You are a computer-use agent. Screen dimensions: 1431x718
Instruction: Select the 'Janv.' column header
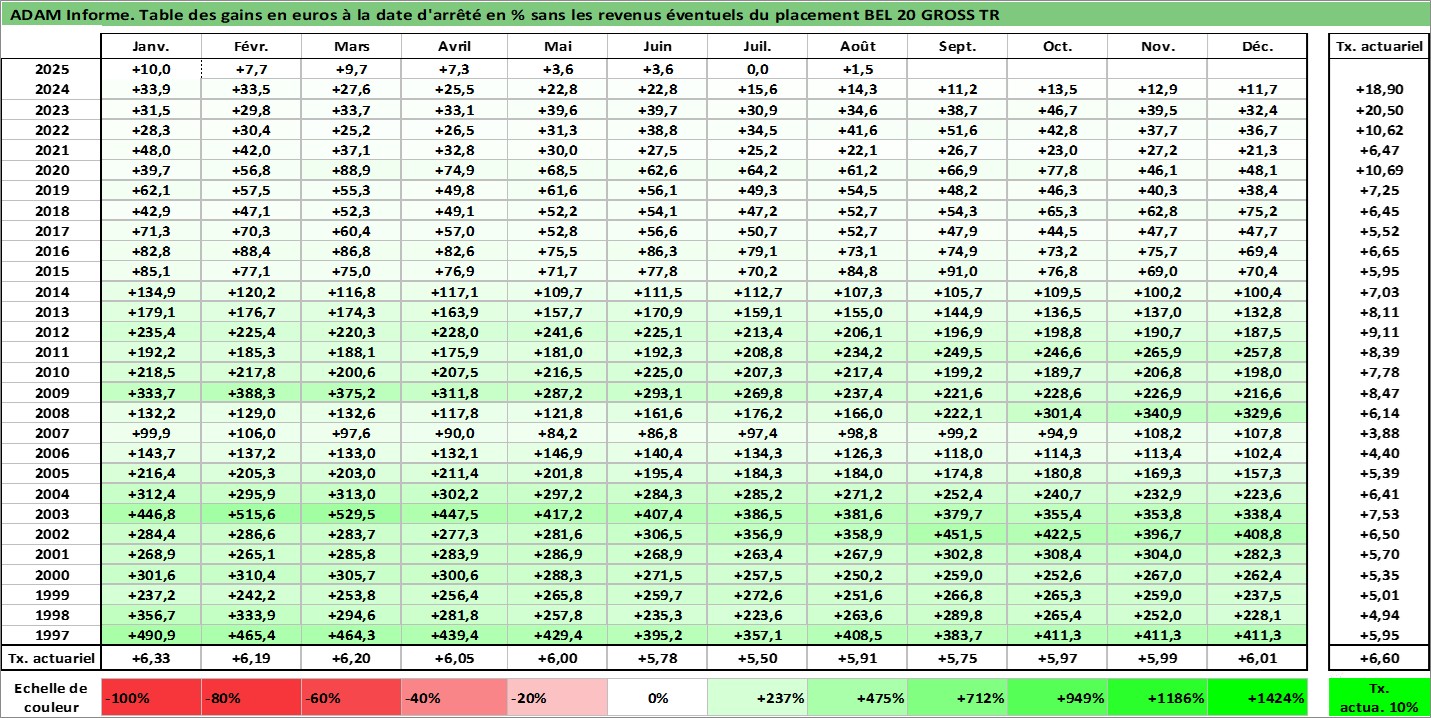click(151, 47)
